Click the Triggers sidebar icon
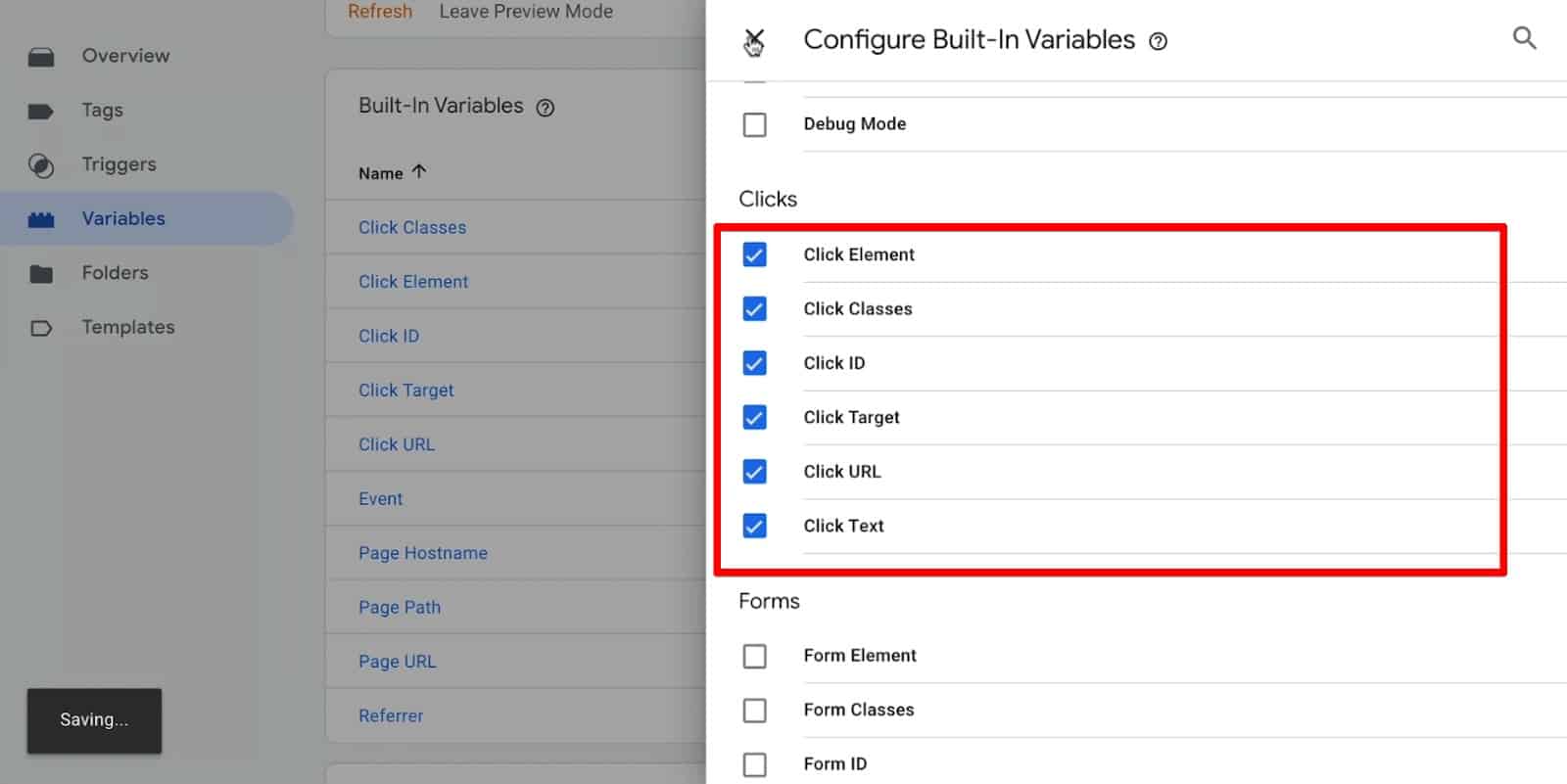This screenshot has width=1567, height=784. coord(41,165)
